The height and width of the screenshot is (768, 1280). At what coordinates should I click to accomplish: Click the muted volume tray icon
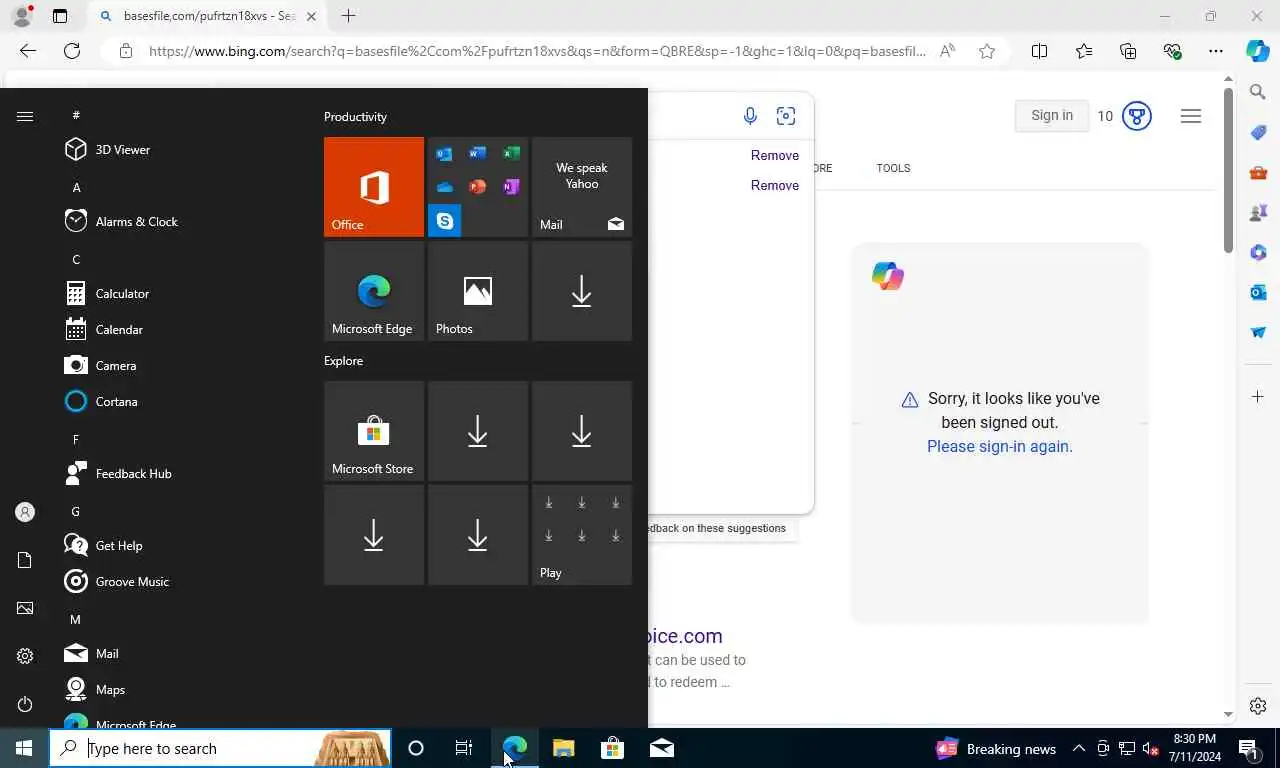(1150, 748)
